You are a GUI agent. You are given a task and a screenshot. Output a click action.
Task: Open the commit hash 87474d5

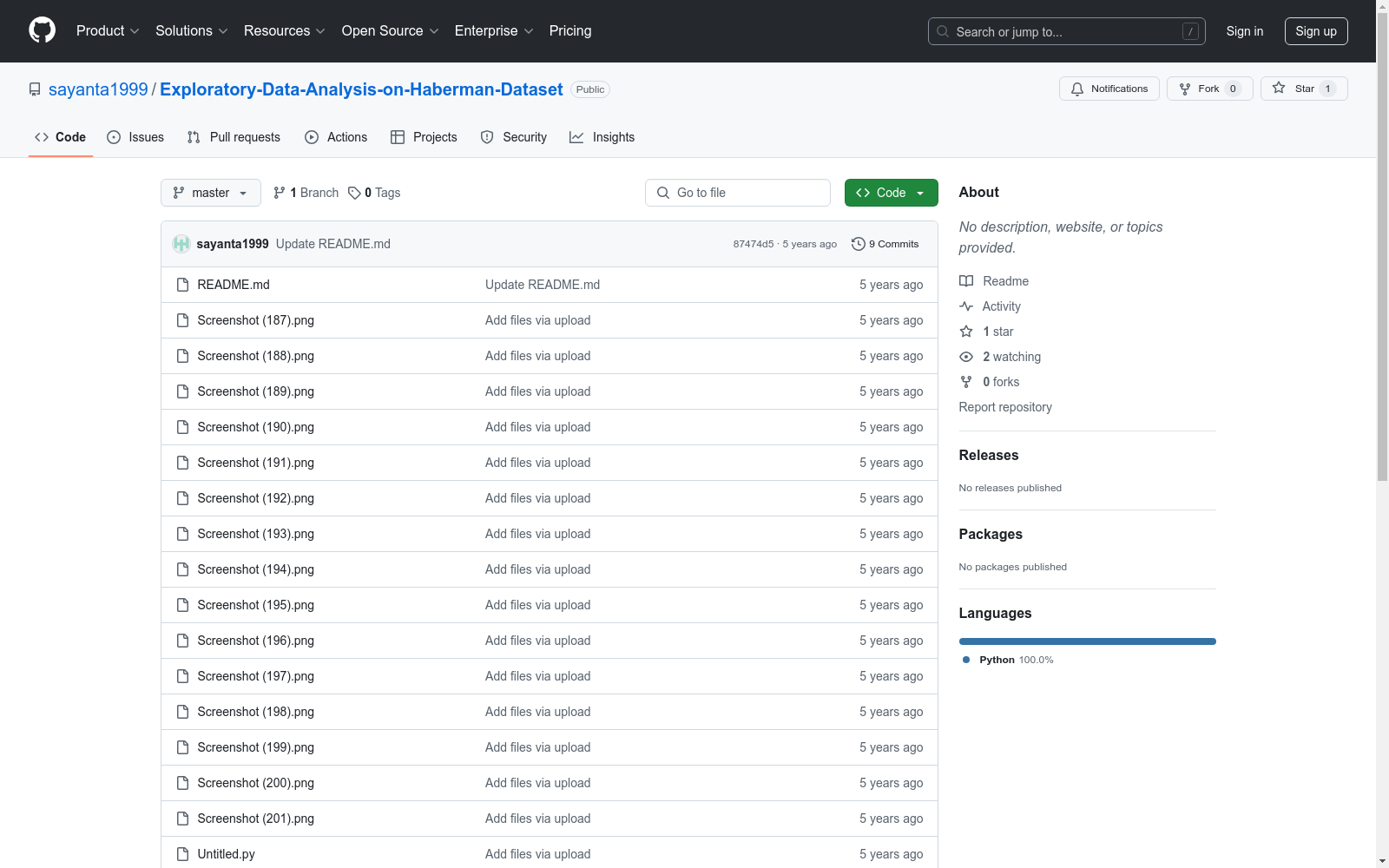click(x=754, y=244)
